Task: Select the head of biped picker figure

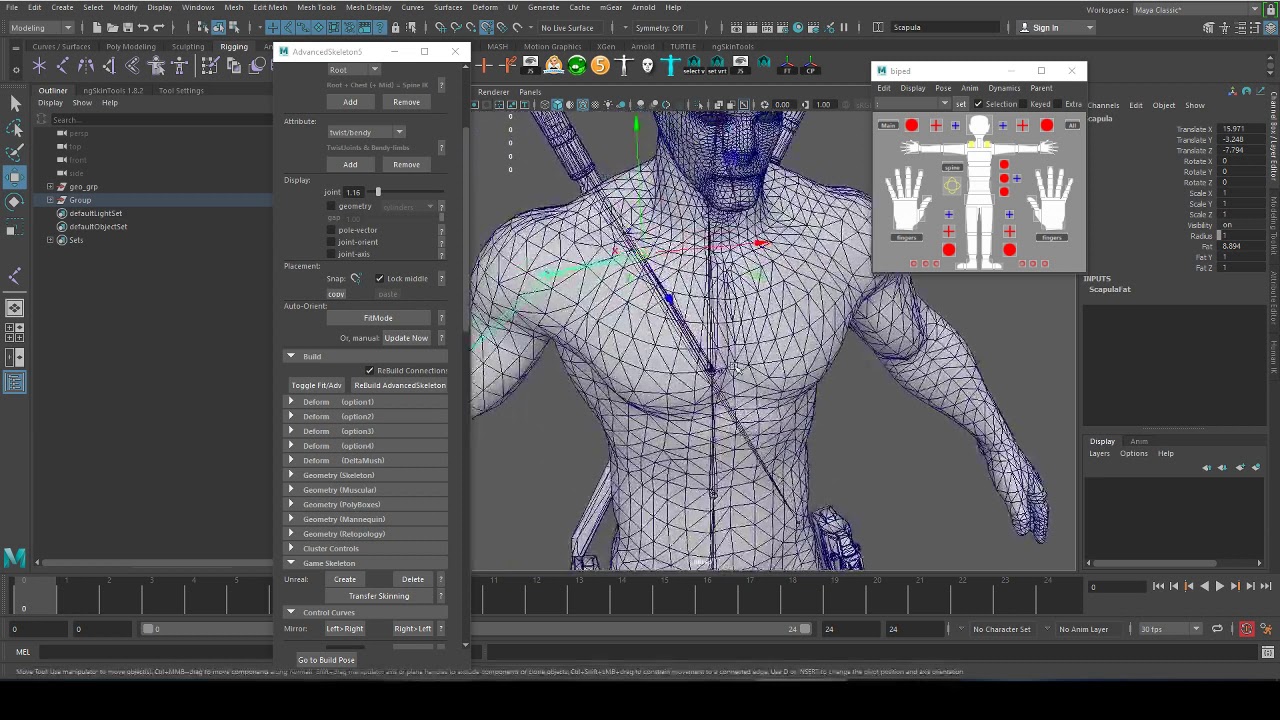Action: click(979, 125)
